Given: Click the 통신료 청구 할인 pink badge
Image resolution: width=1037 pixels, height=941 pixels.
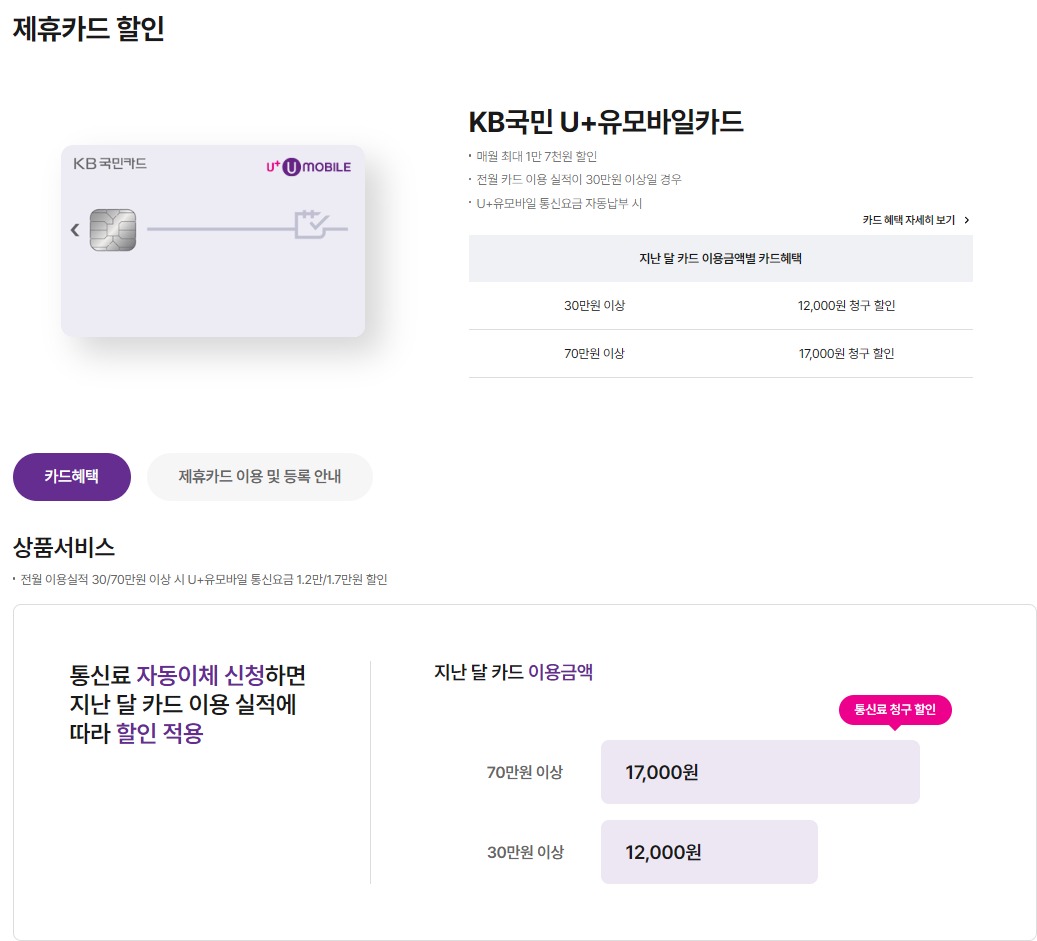Looking at the screenshot, I should (x=895, y=710).
